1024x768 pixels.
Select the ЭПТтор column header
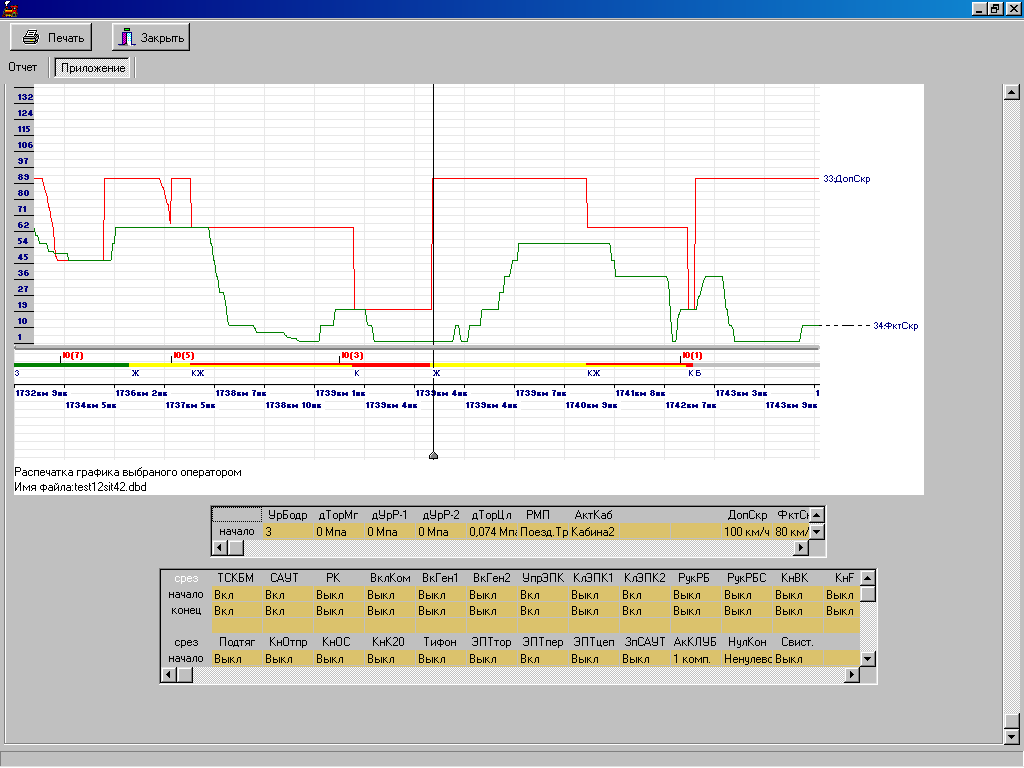coord(491,642)
